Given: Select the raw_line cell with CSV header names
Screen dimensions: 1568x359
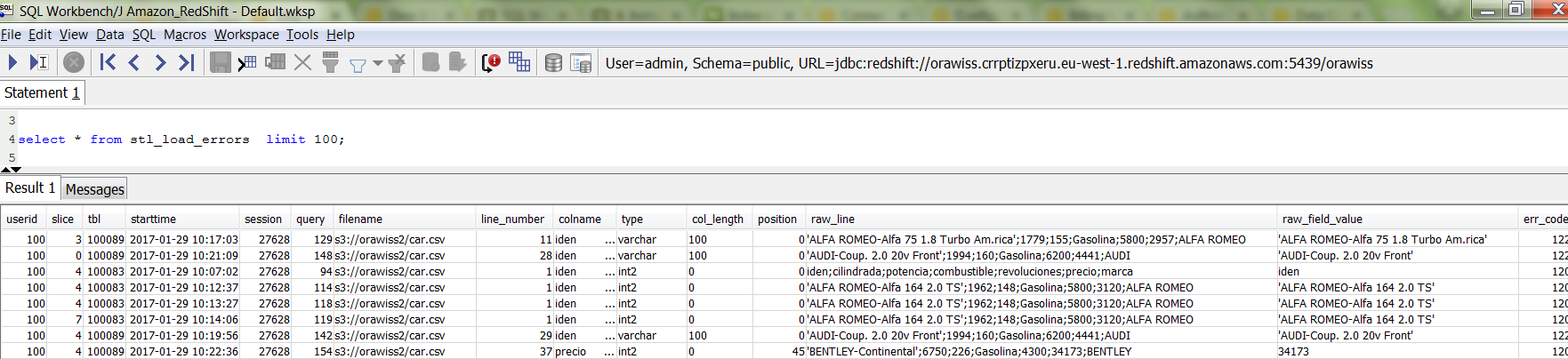Looking at the screenshot, I should tap(1041, 271).
